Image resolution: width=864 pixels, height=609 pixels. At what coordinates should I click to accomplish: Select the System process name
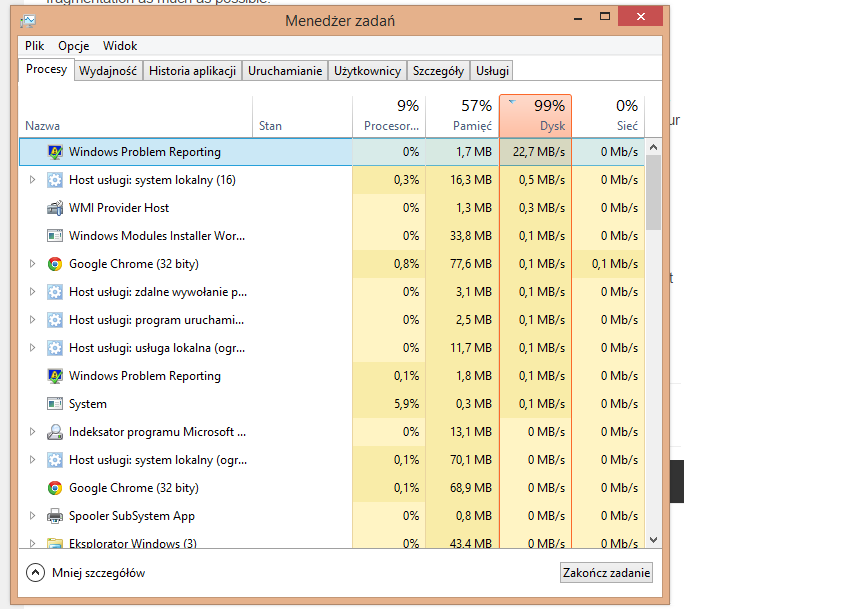88,404
